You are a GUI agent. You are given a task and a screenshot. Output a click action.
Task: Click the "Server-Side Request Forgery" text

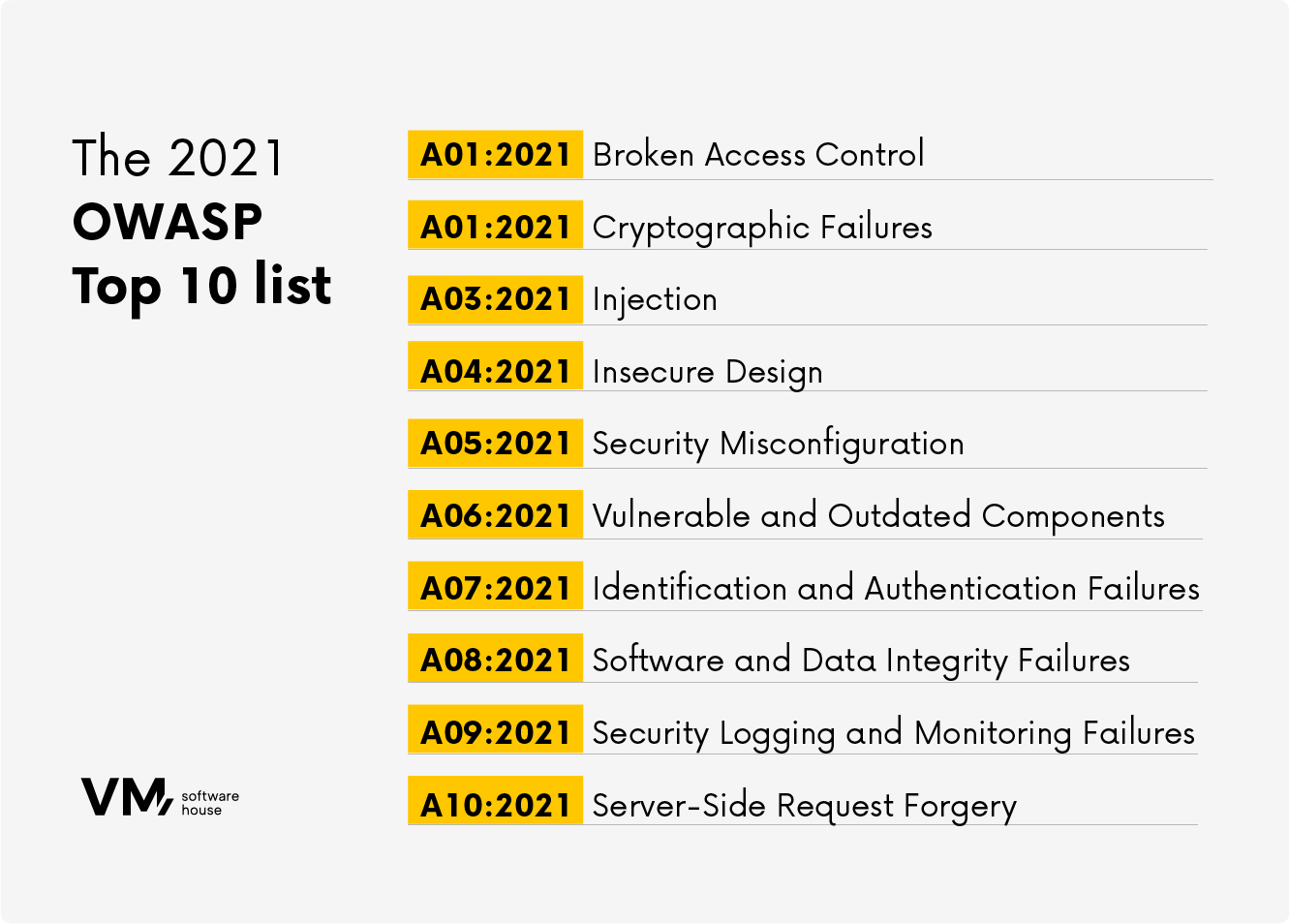(x=804, y=806)
